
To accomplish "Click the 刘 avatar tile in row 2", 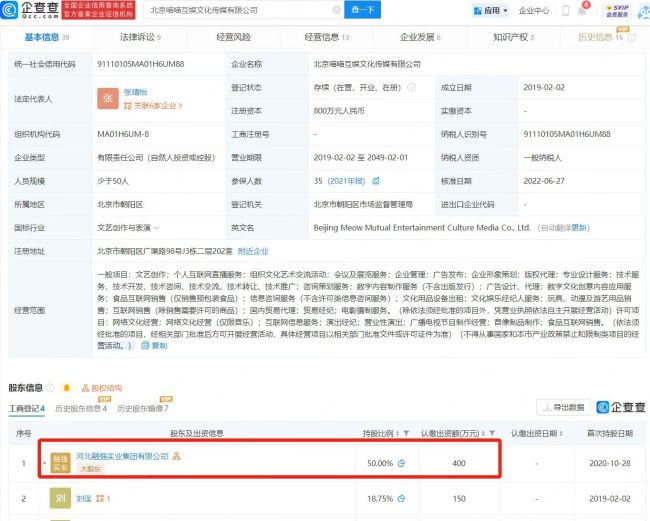I will (x=60, y=499).
